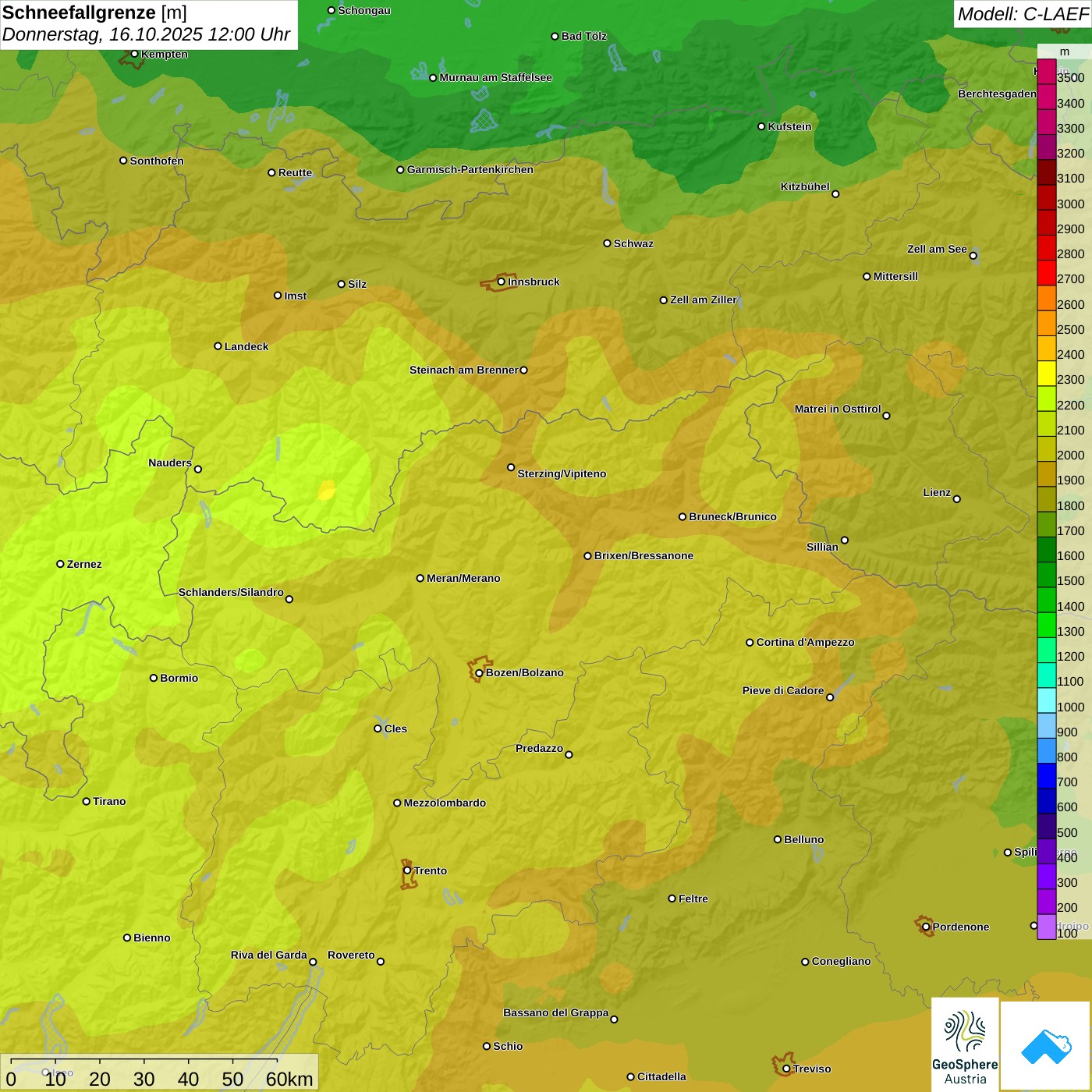Click the Garmisch-Partenkirchen label
This screenshot has width=1092, height=1092.
470,169
